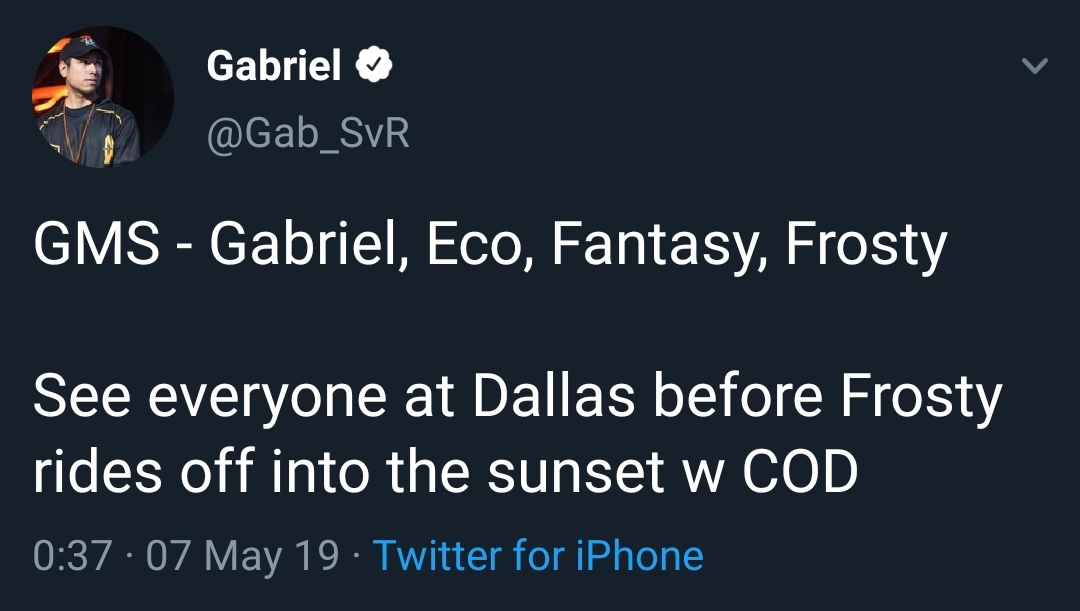
Task: Expand the tweet options chevron
Action: click(1034, 67)
